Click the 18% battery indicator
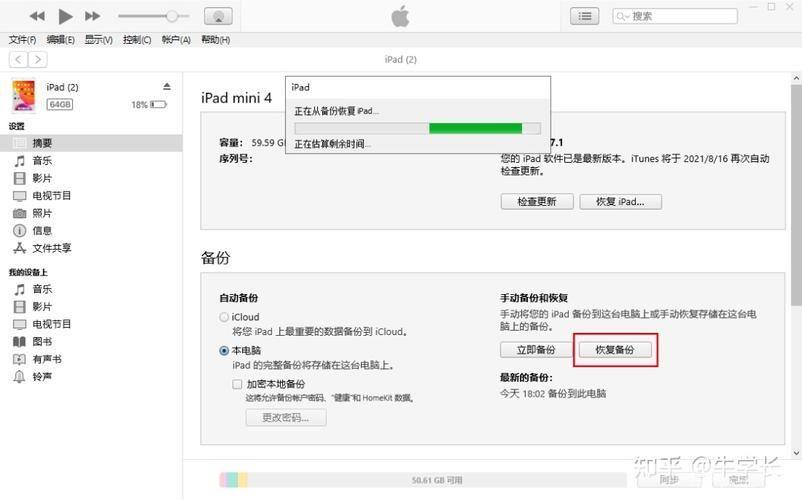The height and width of the screenshot is (500, 802). pos(149,105)
